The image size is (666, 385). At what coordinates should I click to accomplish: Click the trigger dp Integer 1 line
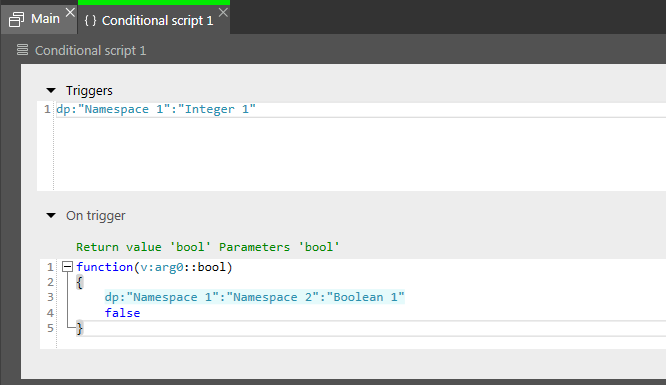point(156,109)
